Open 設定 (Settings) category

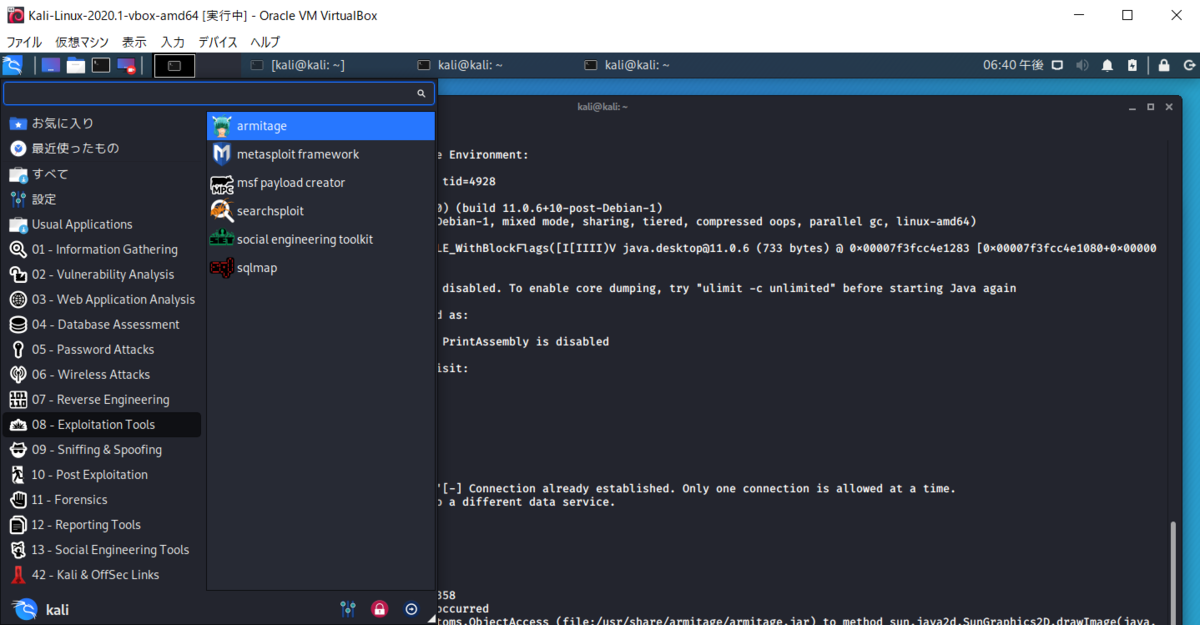[104, 199]
